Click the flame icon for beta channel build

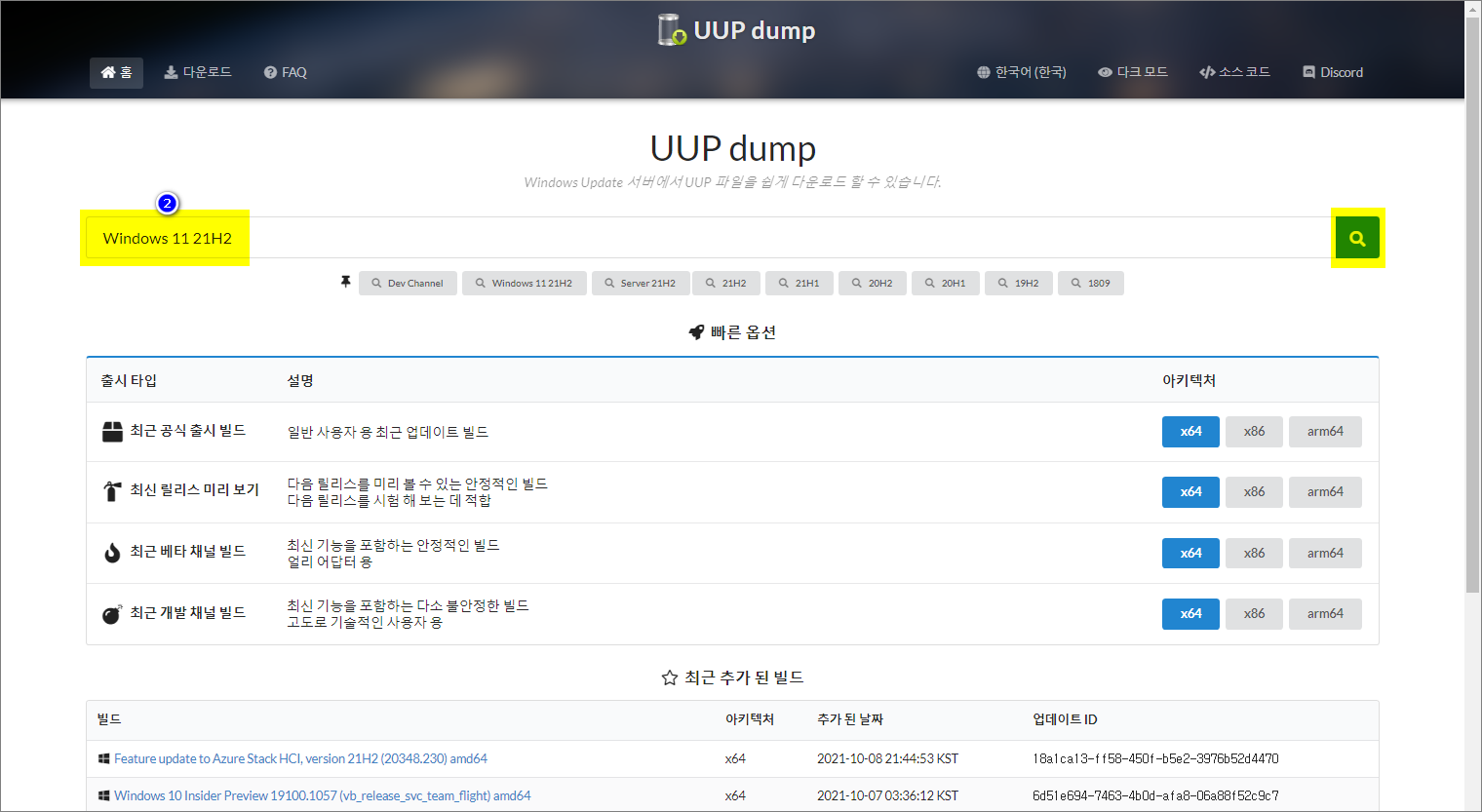[x=112, y=553]
